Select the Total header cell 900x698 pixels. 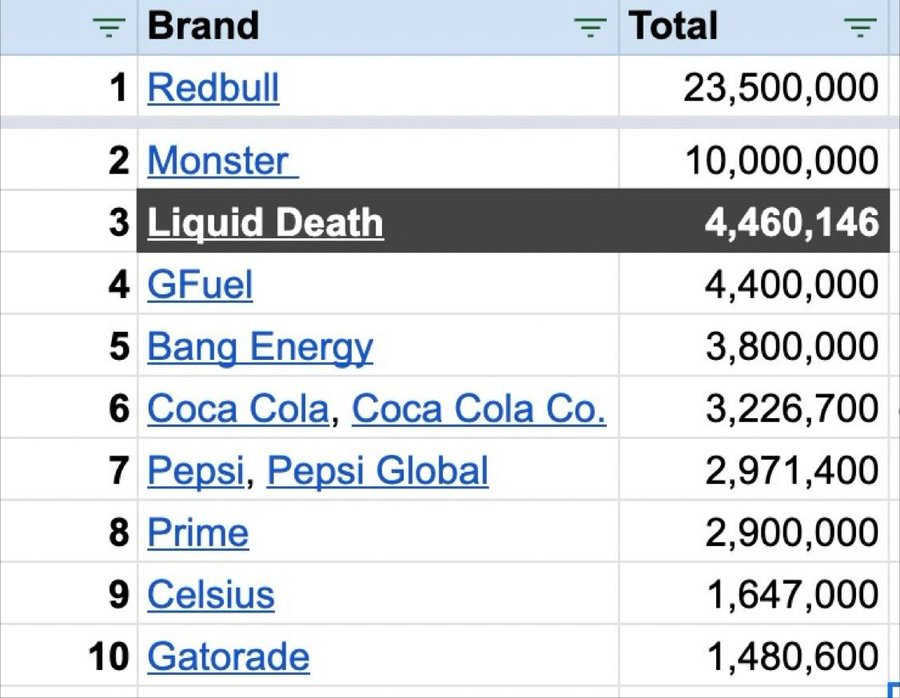pyautogui.click(x=754, y=27)
